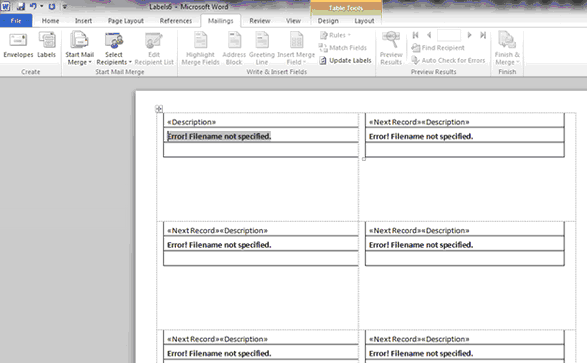Click the table resize handle of first label
The image size is (587, 363).
(363, 159)
